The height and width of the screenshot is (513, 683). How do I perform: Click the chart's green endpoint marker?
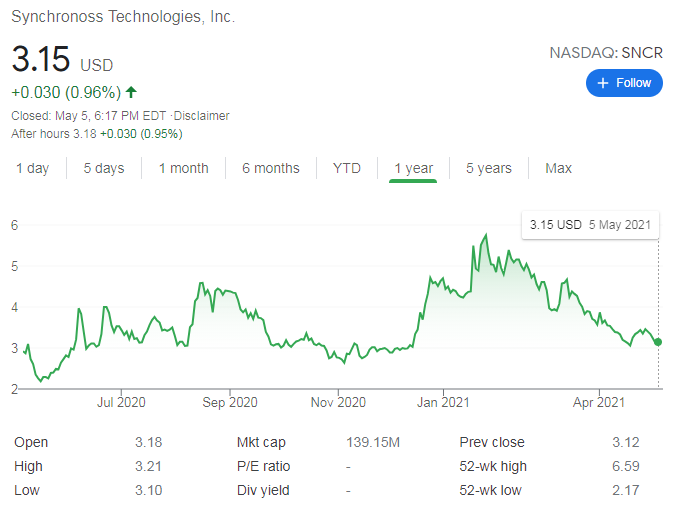coord(658,342)
